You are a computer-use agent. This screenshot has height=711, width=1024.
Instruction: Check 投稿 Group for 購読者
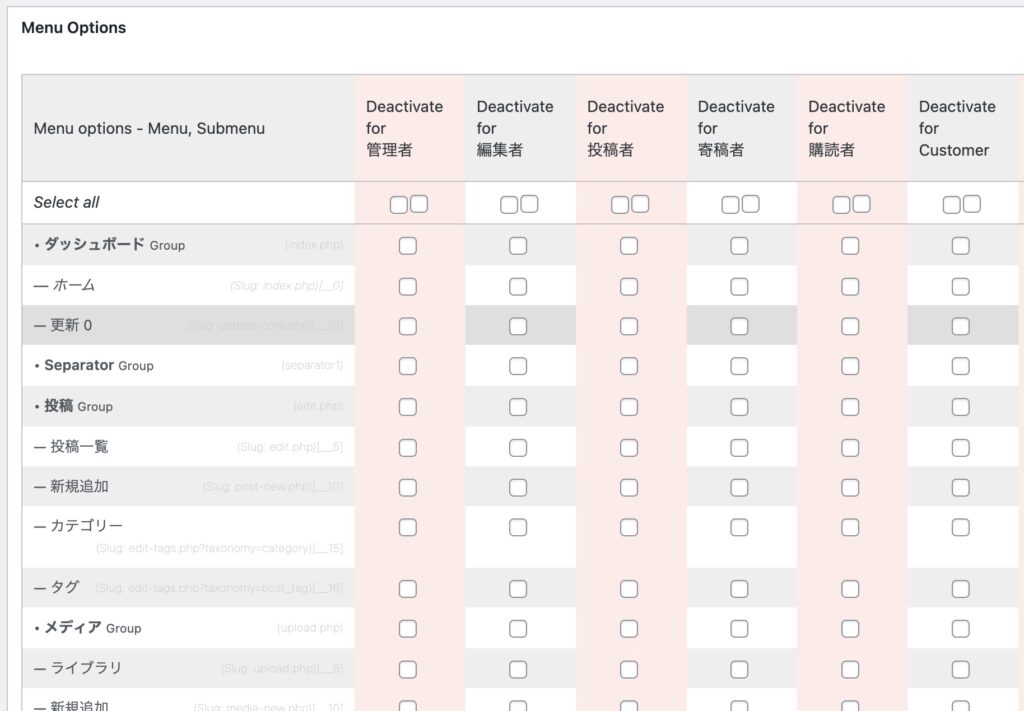pos(850,407)
